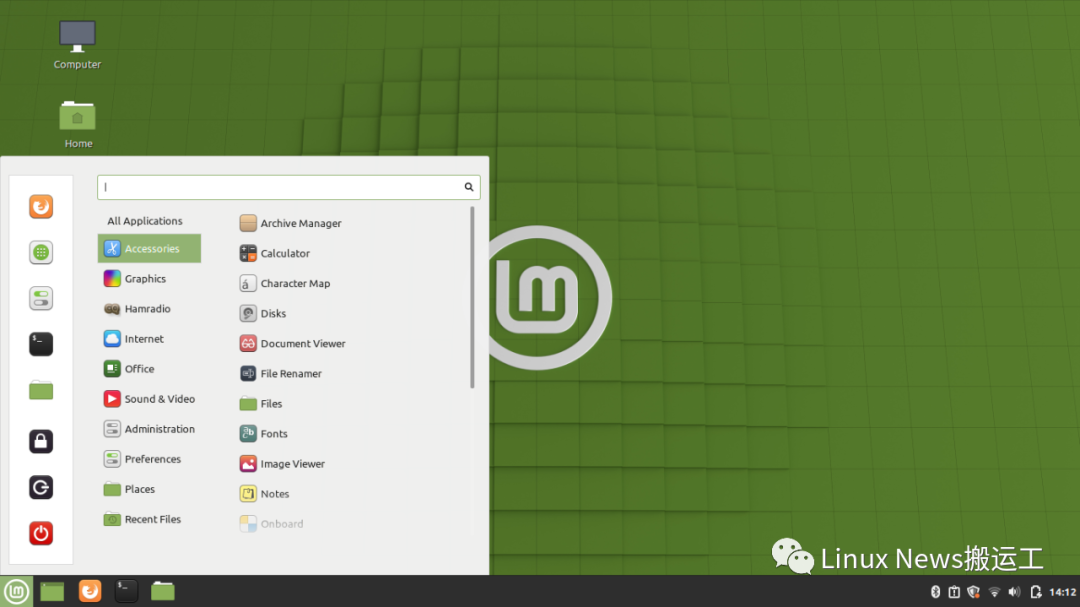This screenshot has height=607, width=1080.
Task: Open Terminal from the taskbar
Action: (x=126, y=591)
